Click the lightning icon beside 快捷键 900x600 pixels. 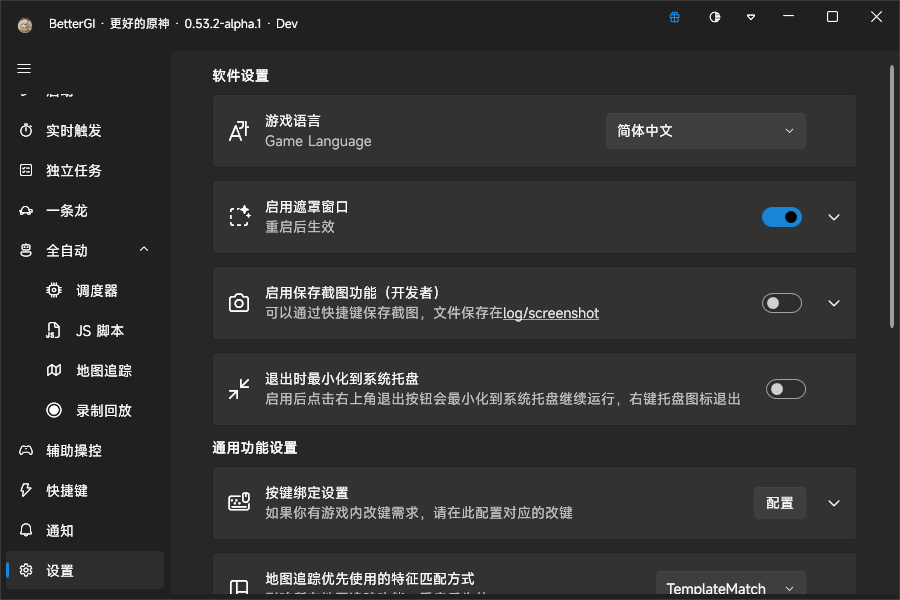coord(26,490)
